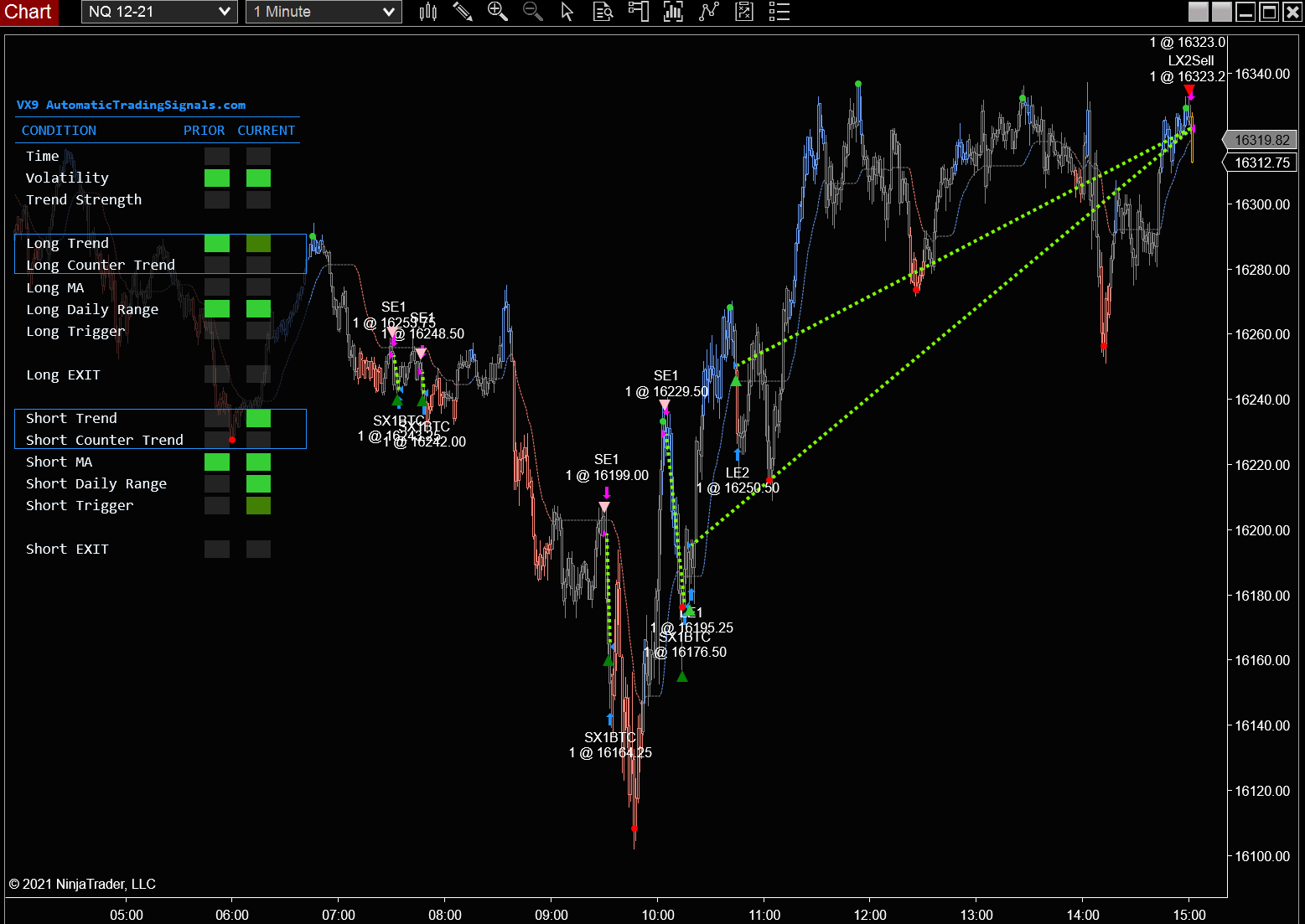Zoom out on the chart
This screenshot has height=924, width=1305.
[x=532, y=12]
